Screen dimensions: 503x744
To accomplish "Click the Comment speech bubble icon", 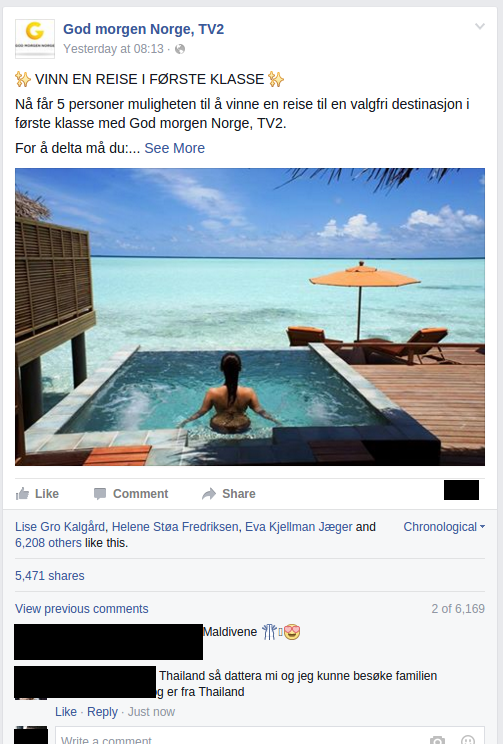I will [100, 494].
